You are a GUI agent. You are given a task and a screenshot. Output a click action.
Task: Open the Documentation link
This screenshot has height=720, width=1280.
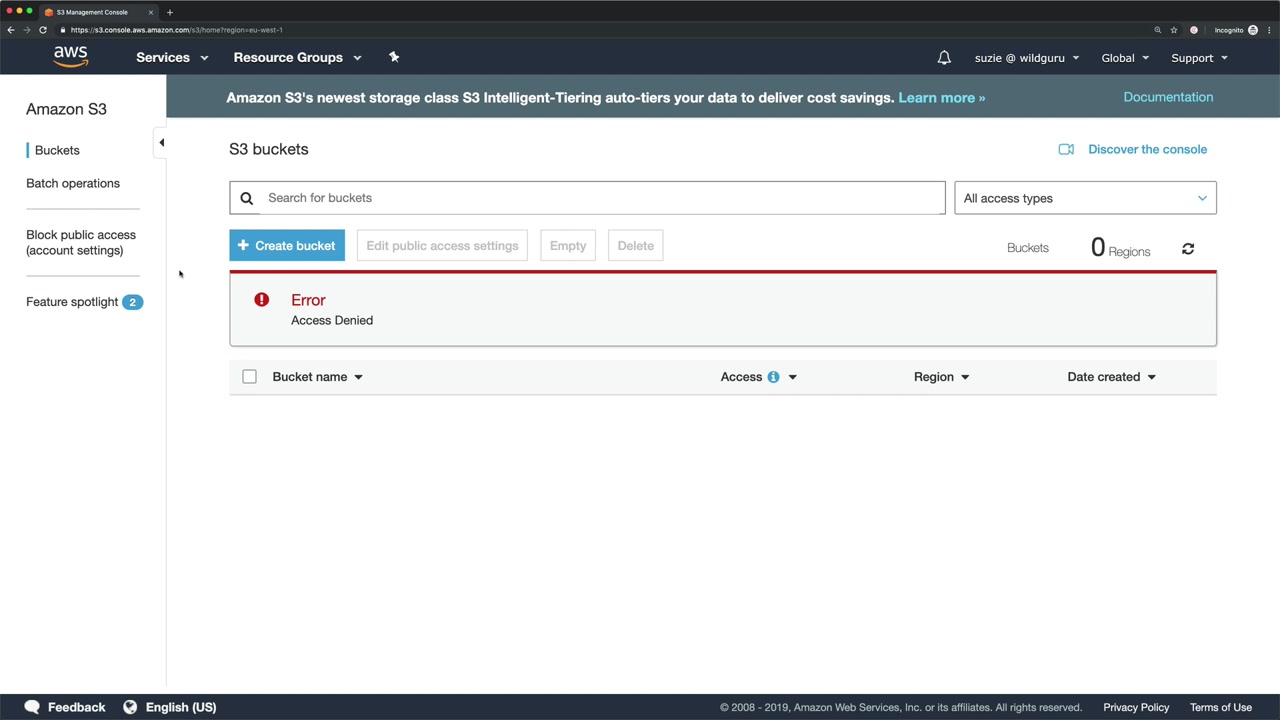(x=1168, y=97)
